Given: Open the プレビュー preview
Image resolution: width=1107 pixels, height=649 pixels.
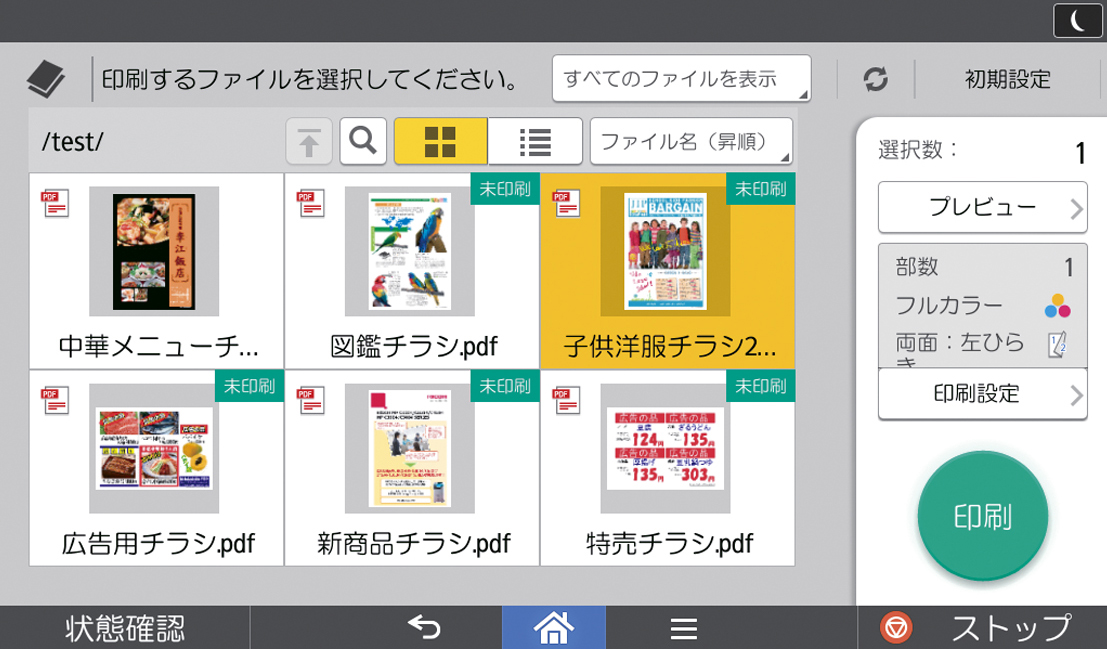Looking at the screenshot, I should coord(982,207).
